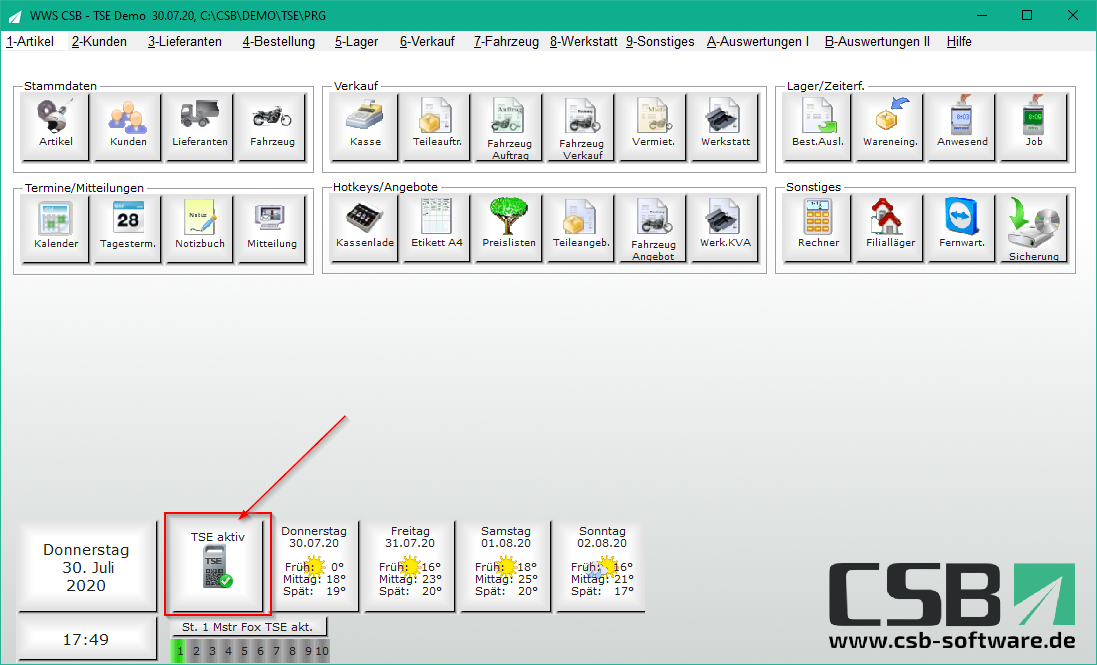This screenshot has height=665, width=1097.
Task: Start the Fernwart. remote maintenance icon
Action: 961,228
